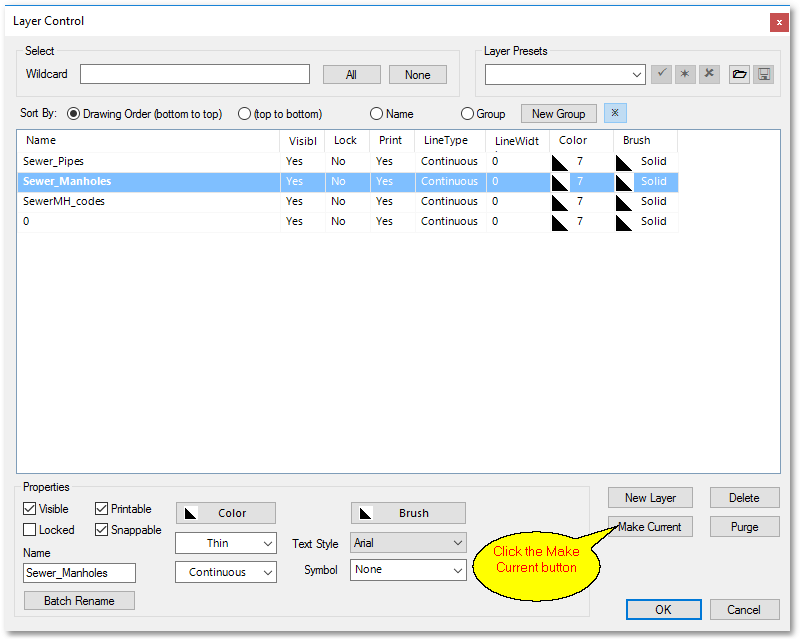Click the Name column header
The width and height of the screenshot is (801, 642).
[149, 140]
